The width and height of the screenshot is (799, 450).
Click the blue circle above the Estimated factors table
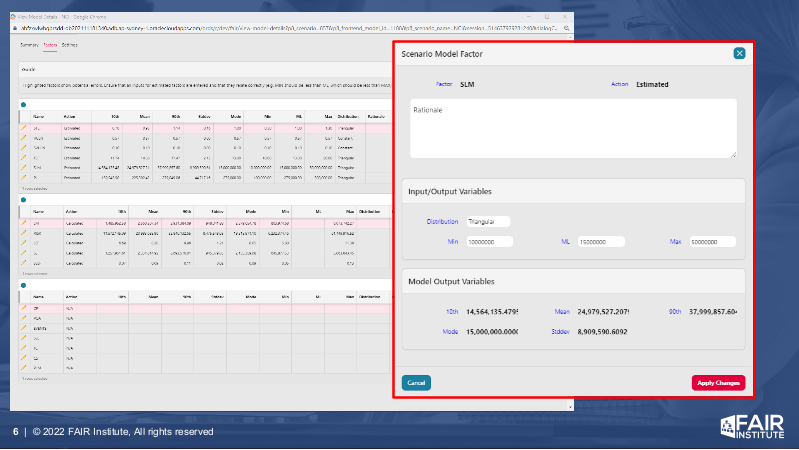23,104
